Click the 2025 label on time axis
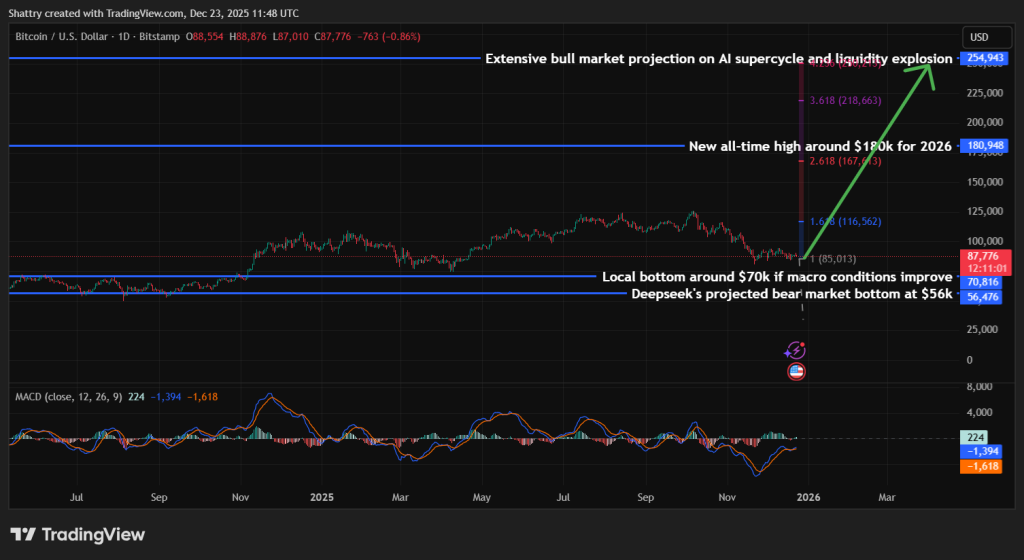 click(x=322, y=497)
